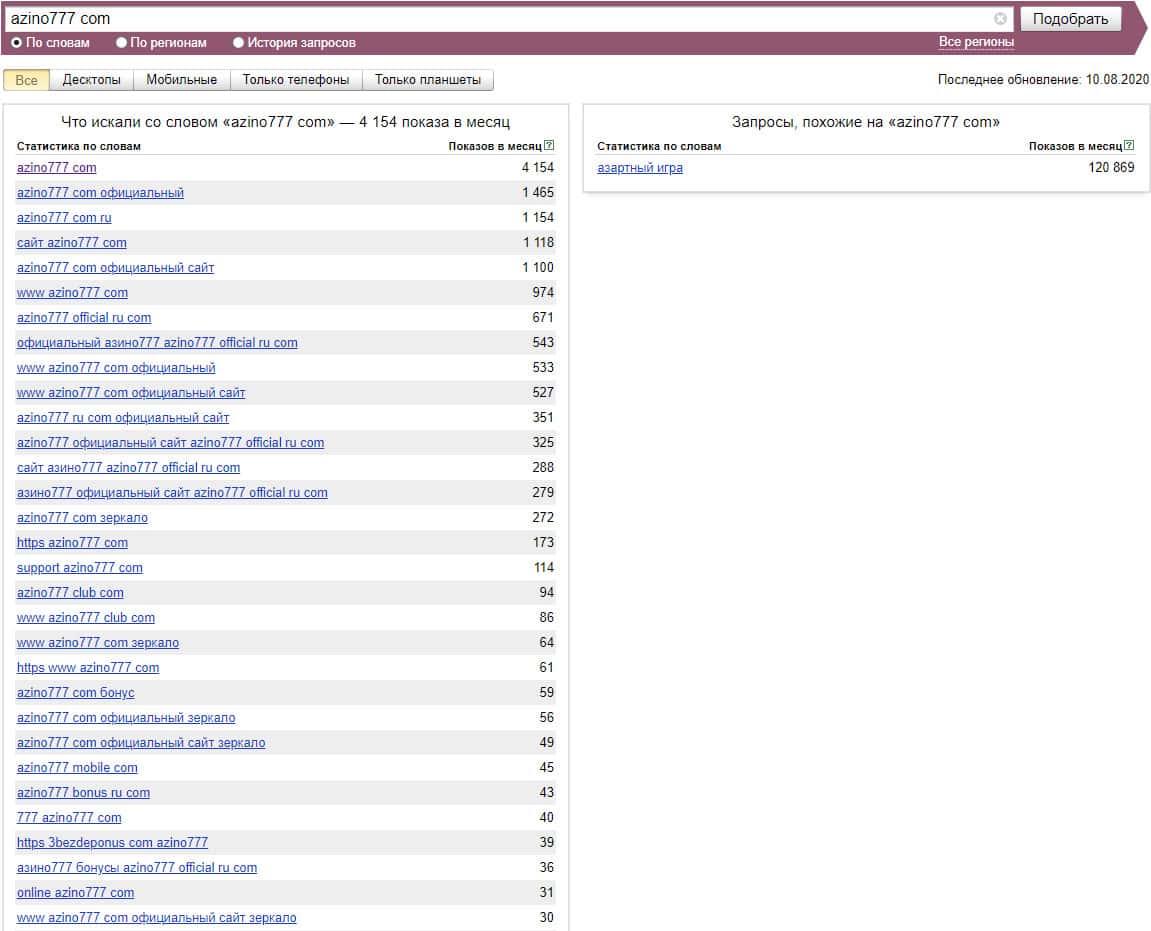Click help icon beside left 'Показов в месяц'
1151x931 pixels.
pos(549,146)
